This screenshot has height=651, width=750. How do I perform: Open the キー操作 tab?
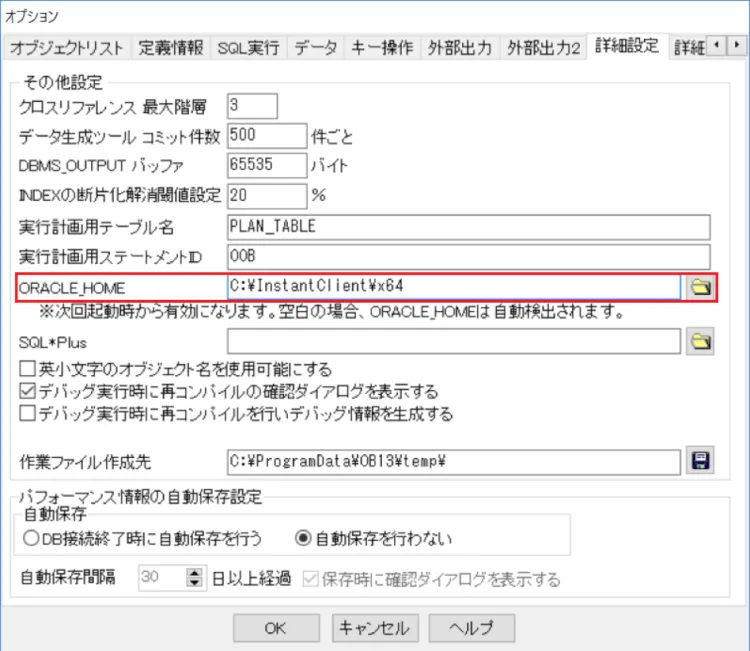[x=382, y=48]
